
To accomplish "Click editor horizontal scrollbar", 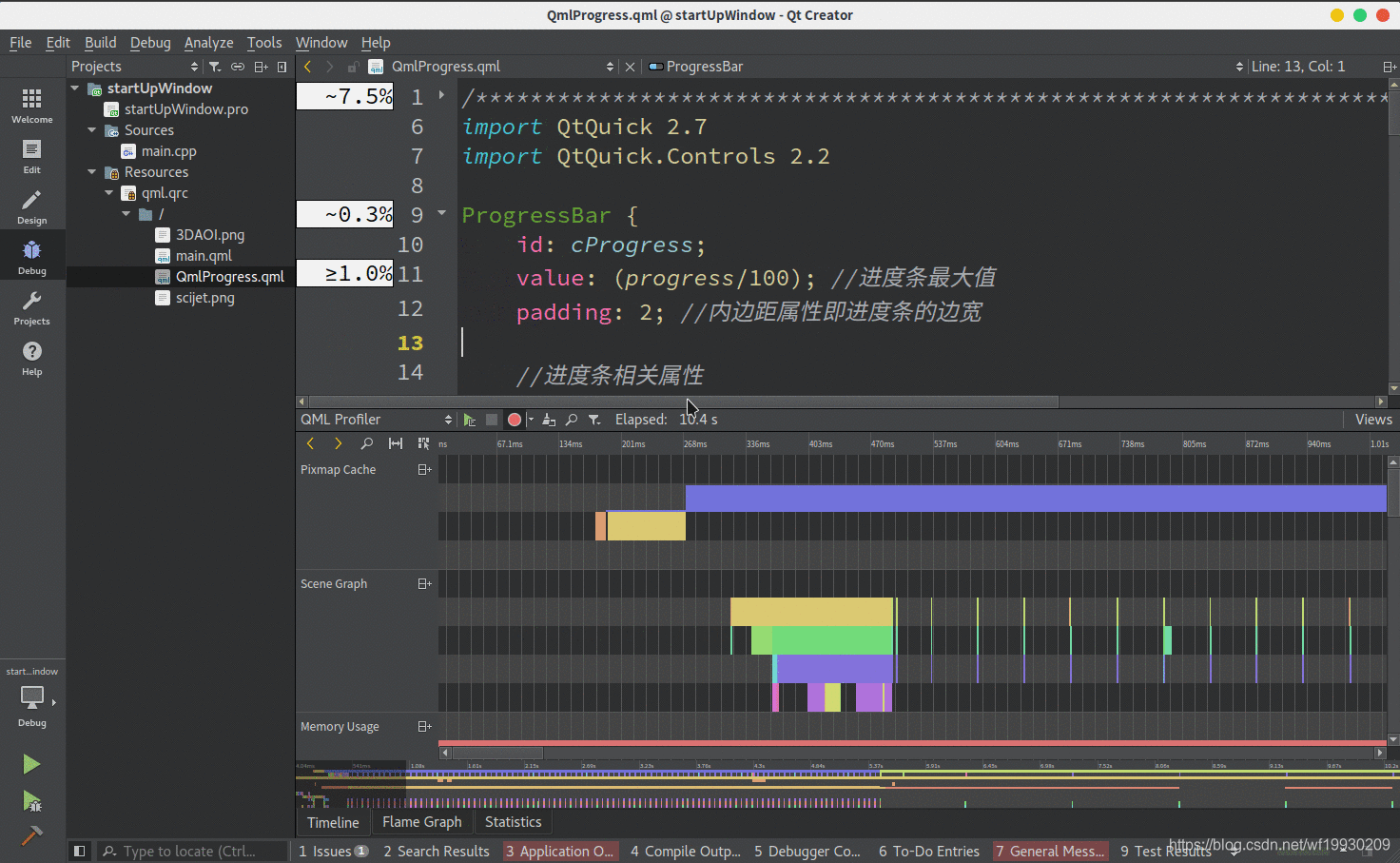I will [x=683, y=402].
